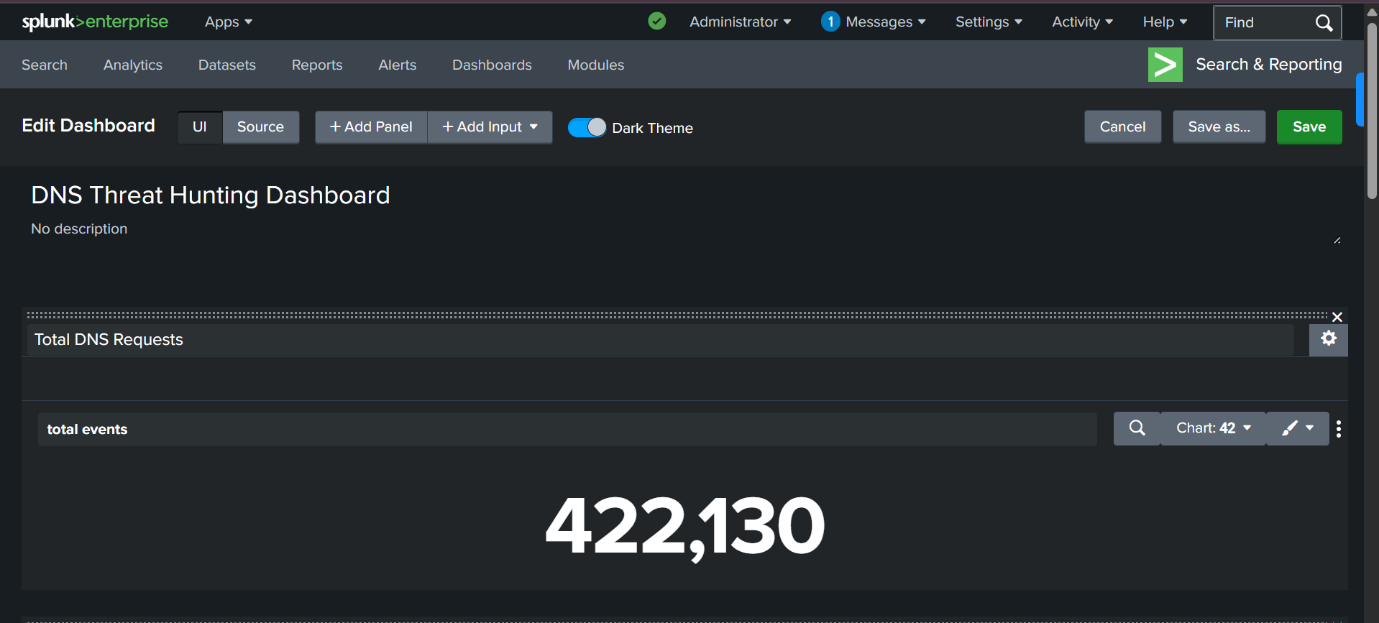Open the three-dot more actions menu
1379x623 pixels.
click(1339, 429)
